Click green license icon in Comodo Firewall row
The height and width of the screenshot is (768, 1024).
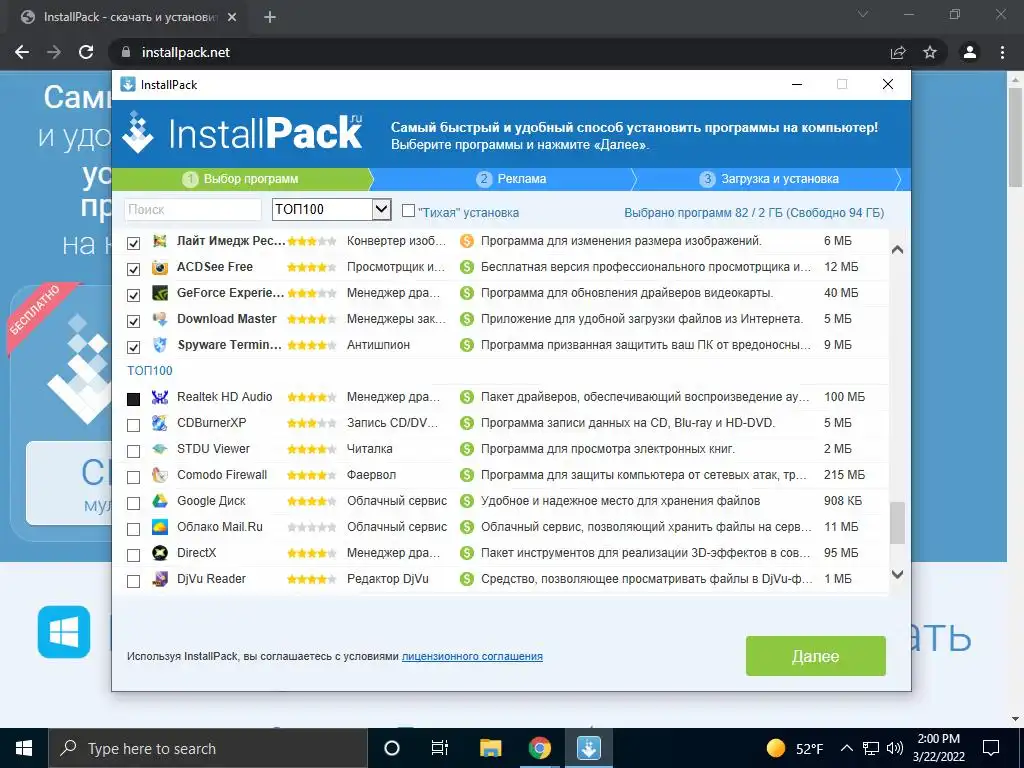click(466, 475)
